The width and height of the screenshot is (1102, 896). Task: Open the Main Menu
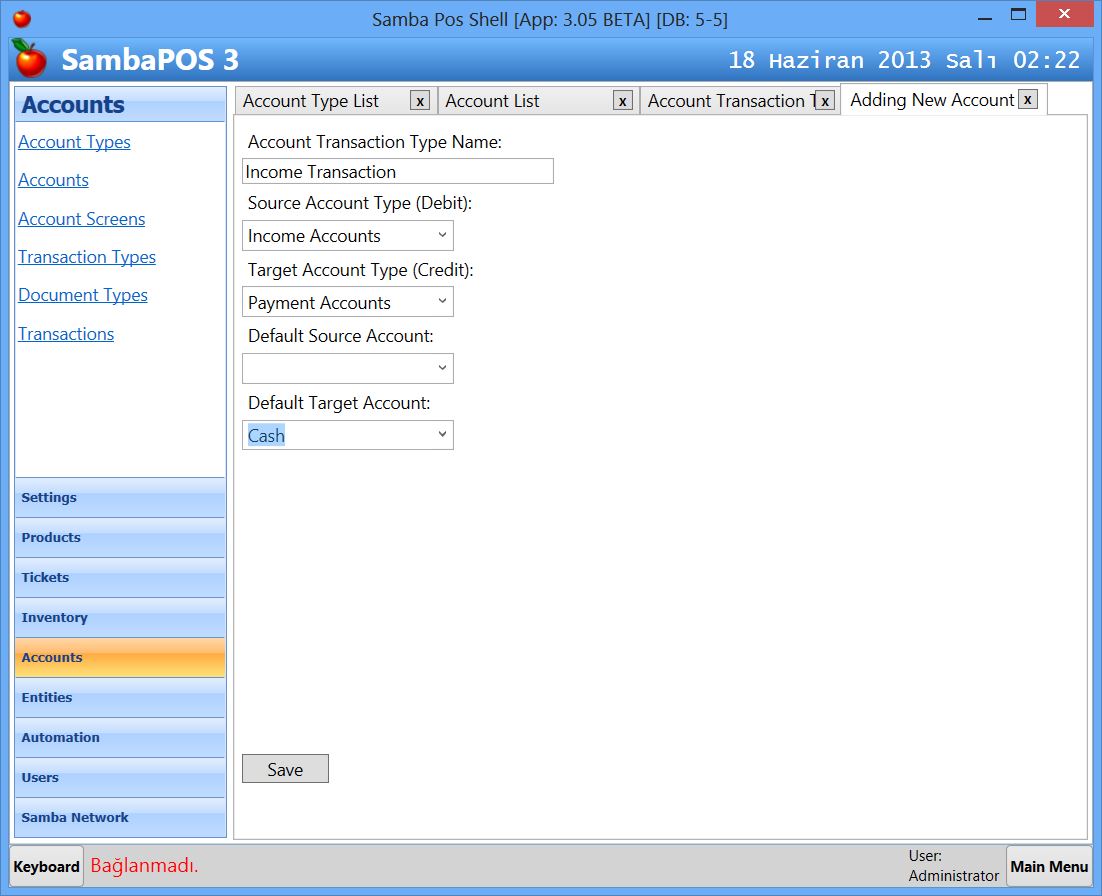pos(1048,866)
